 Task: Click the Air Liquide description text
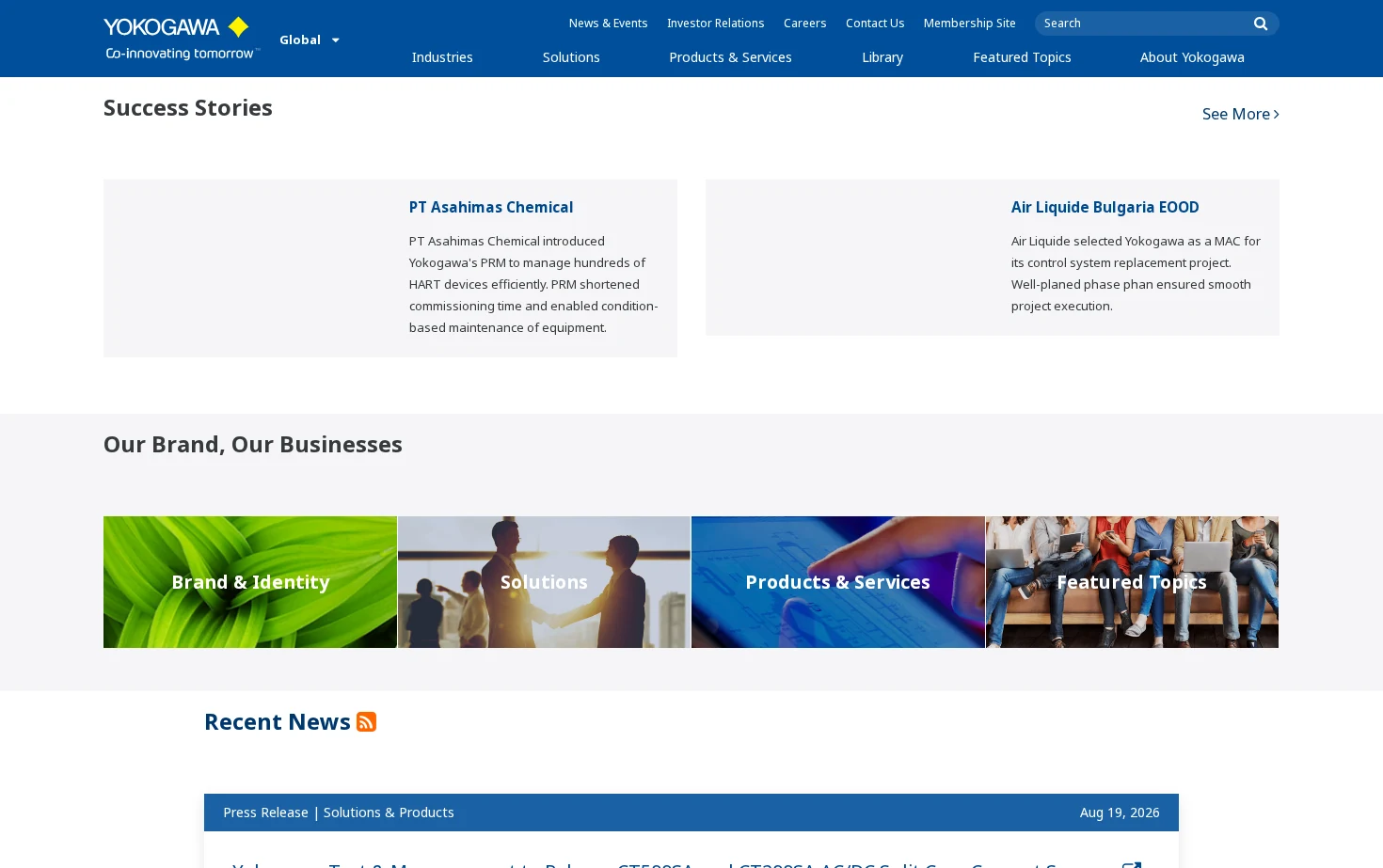pyautogui.click(x=1137, y=274)
